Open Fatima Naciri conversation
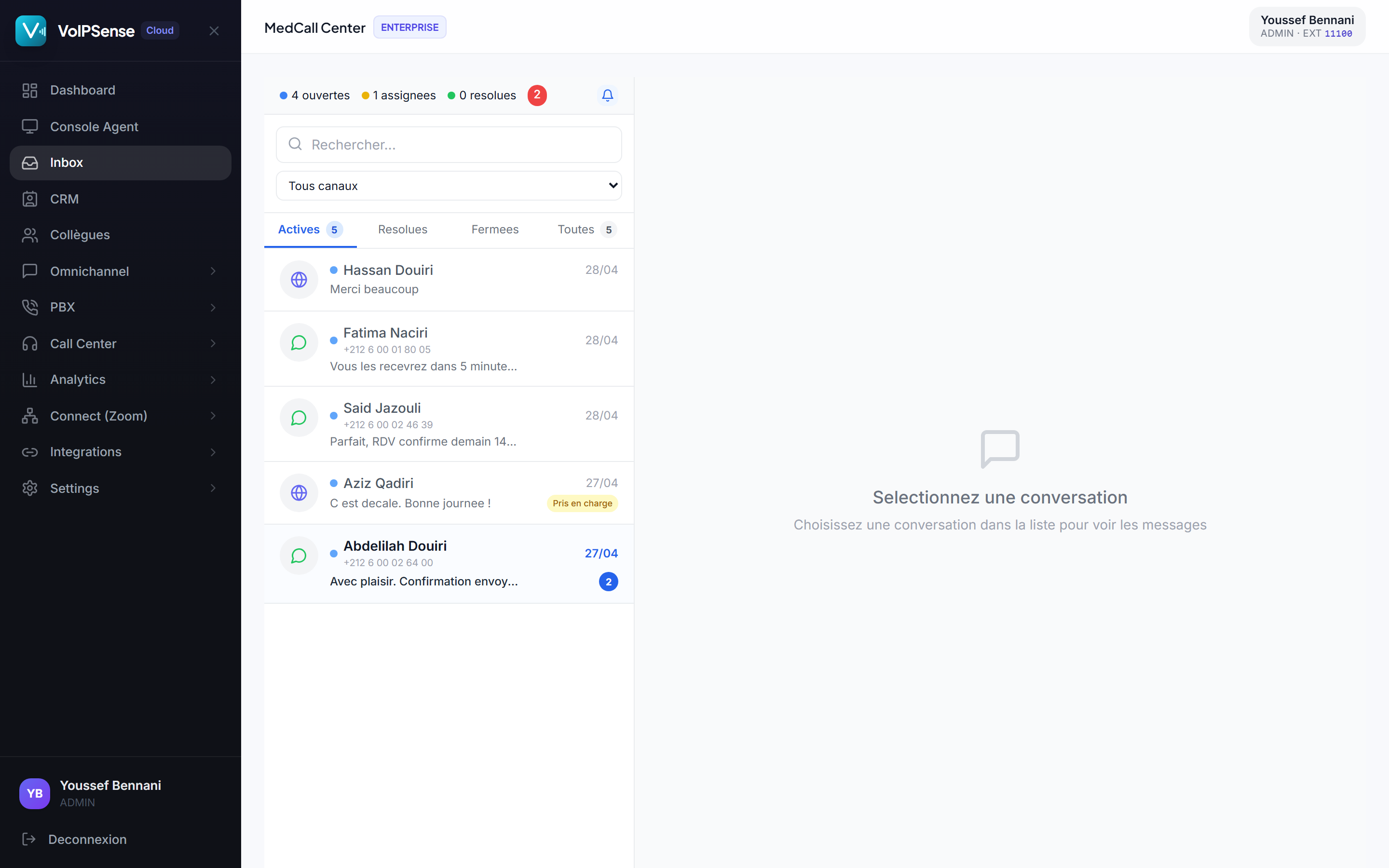This screenshot has width=1389, height=868. 449,349
